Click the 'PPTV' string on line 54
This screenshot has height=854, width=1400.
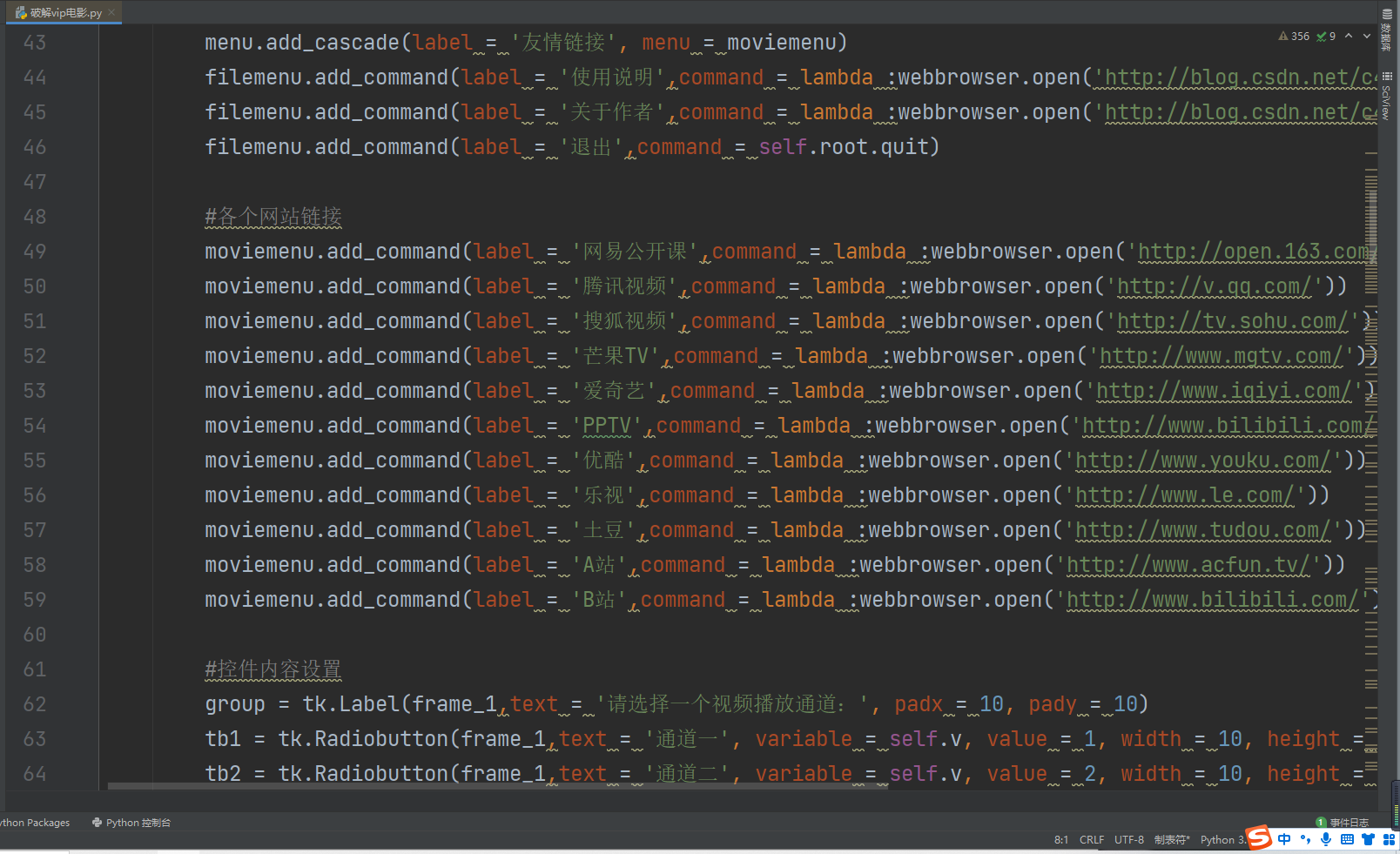tap(607, 426)
